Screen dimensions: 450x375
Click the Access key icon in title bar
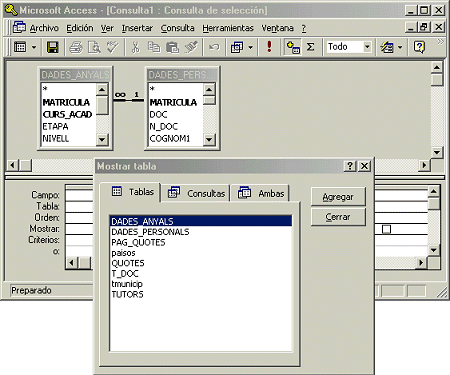11,10
